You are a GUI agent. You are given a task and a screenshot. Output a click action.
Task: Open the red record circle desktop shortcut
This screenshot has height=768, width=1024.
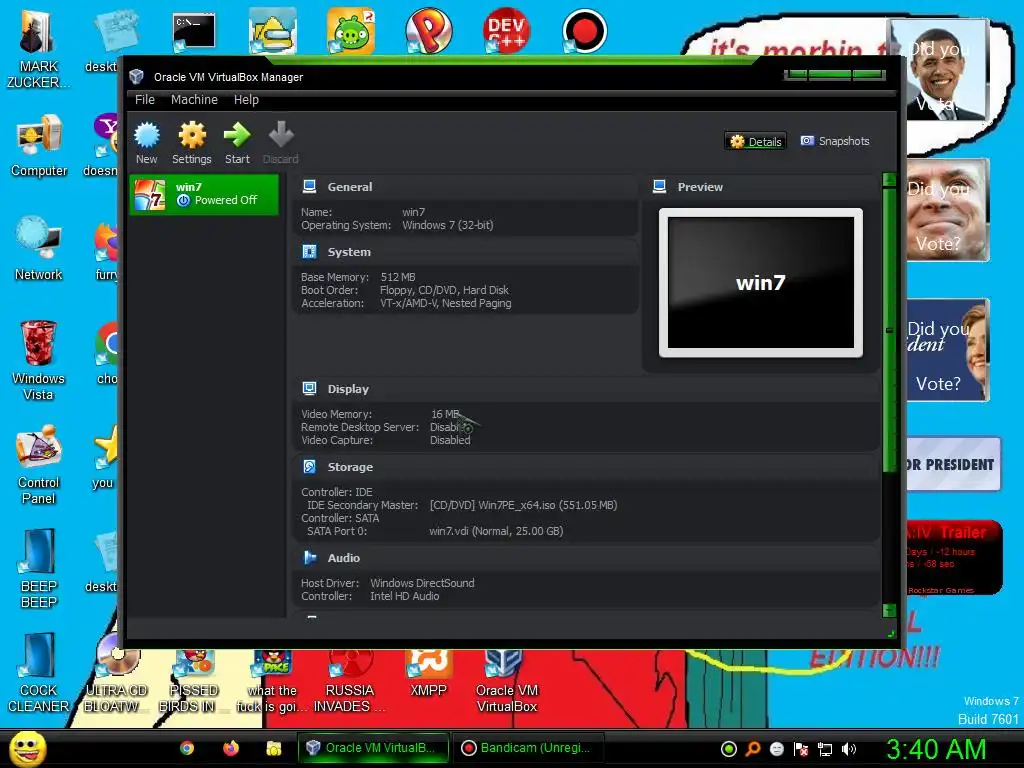[584, 31]
